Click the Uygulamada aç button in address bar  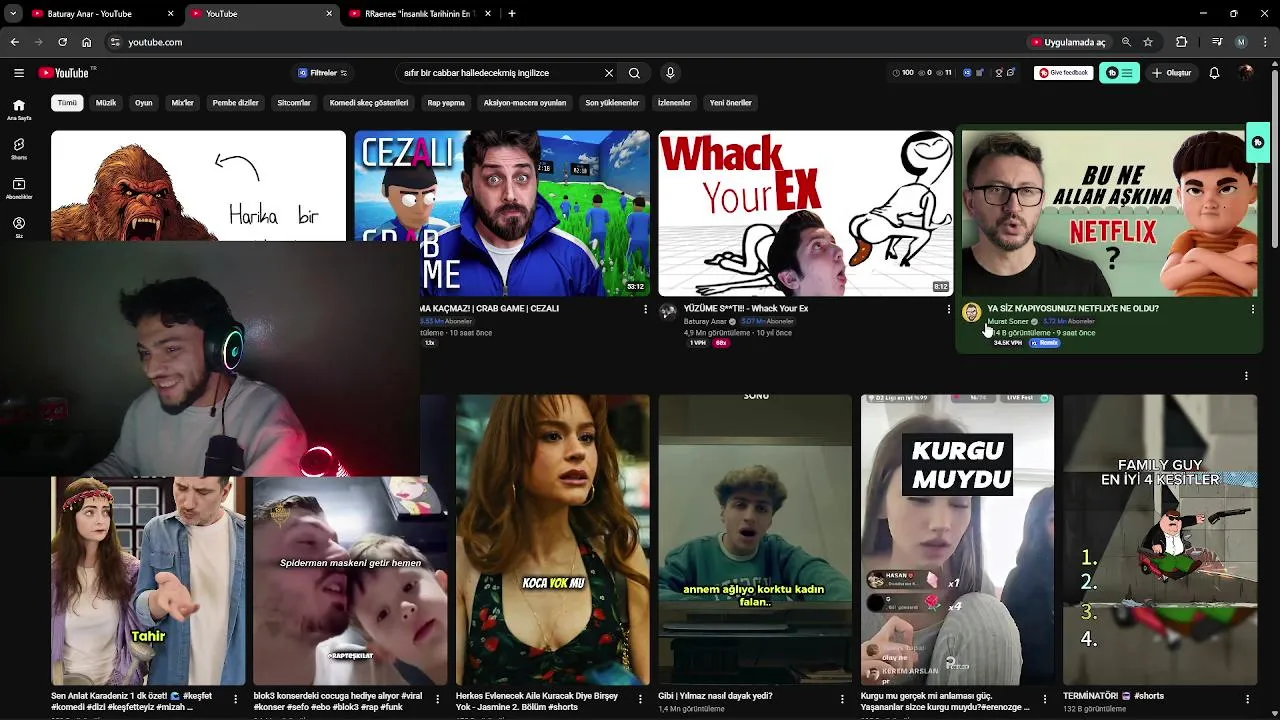click(1067, 42)
